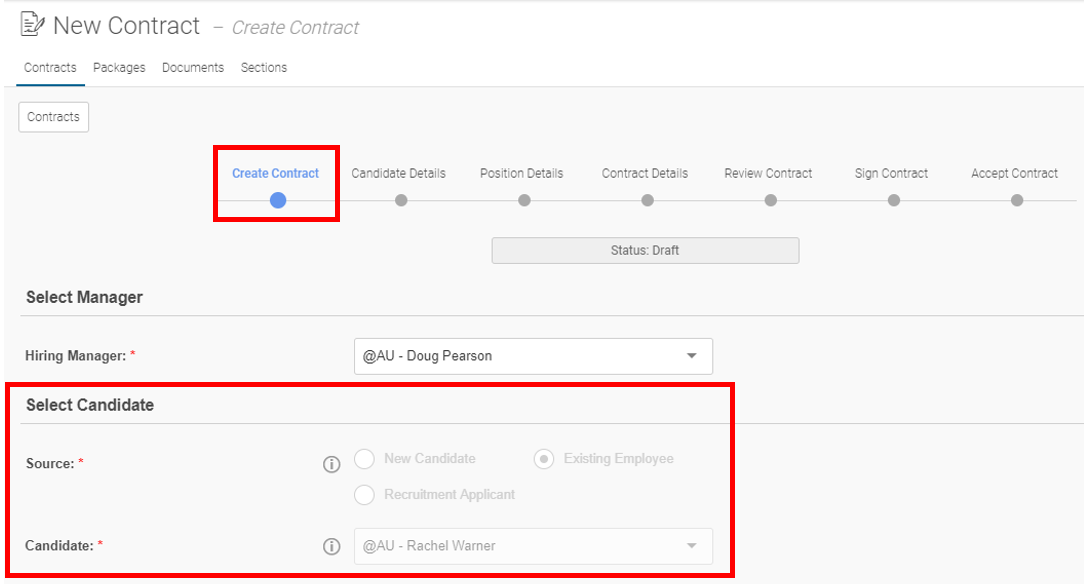The width and height of the screenshot is (1084, 584).
Task: Click the New Contract document icon
Action: pos(32,24)
